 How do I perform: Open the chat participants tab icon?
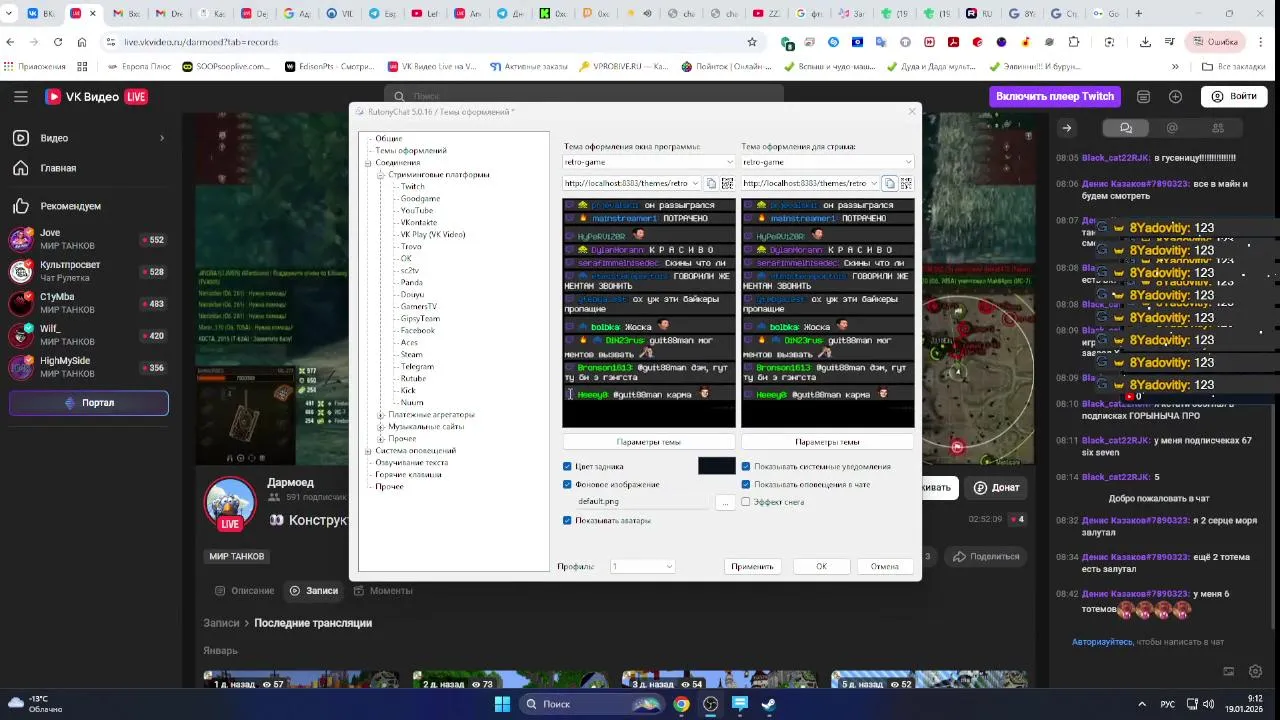(x=1218, y=128)
